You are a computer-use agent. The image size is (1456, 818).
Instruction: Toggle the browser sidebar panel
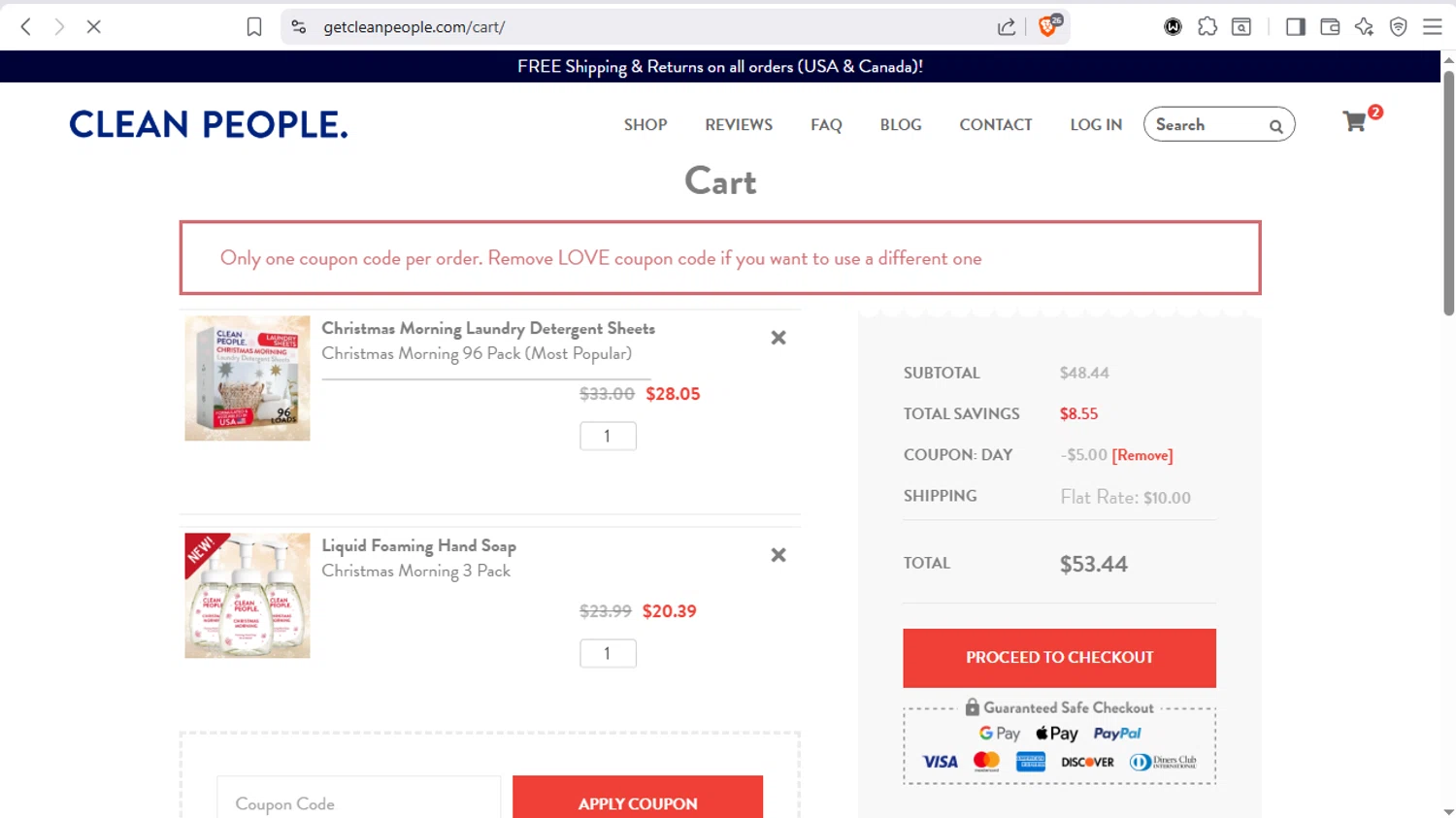click(1295, 27)
